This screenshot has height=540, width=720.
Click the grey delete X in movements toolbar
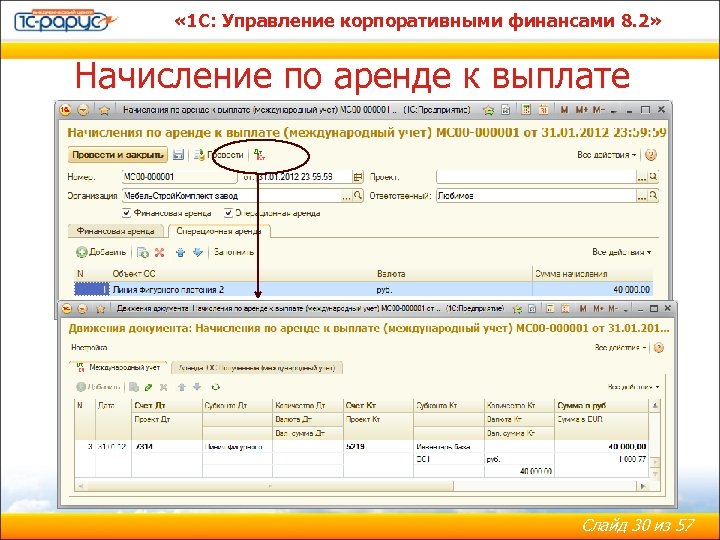click(163, 387)
